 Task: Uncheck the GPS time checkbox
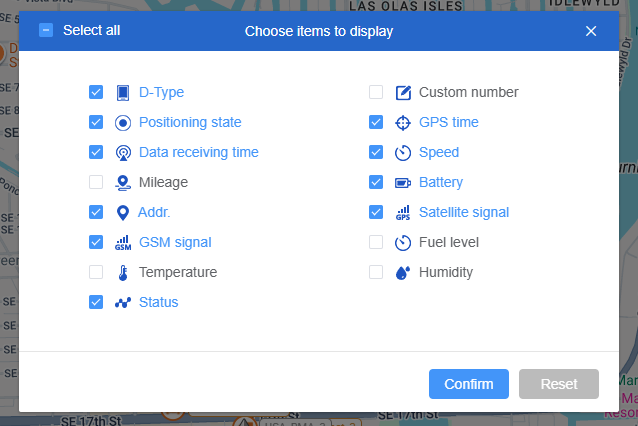point(376,123)
